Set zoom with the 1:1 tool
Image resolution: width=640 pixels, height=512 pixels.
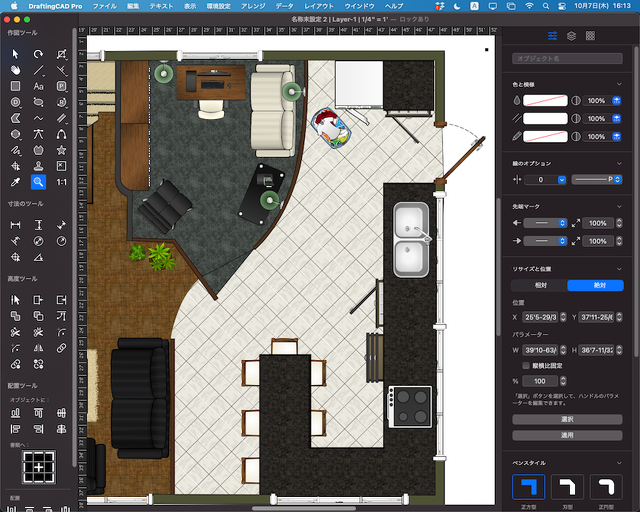pos(62,182)
